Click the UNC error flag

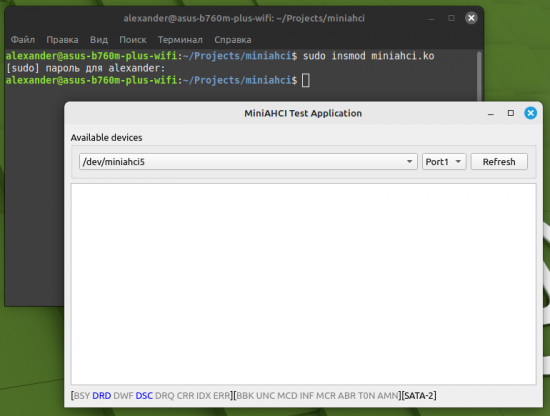point(266,396)
